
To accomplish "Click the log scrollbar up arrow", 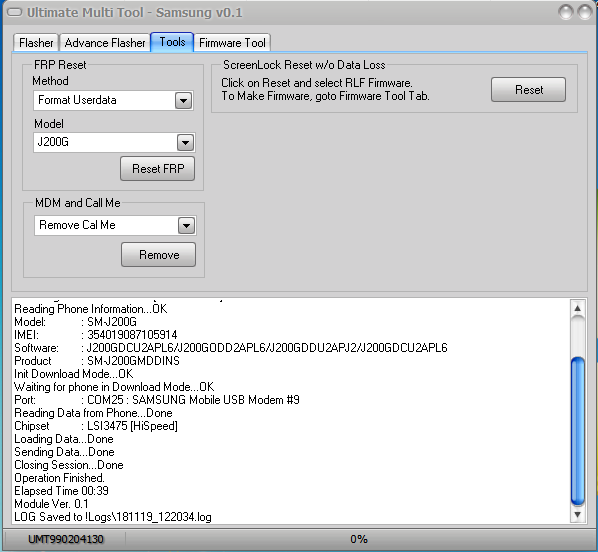I will pyautogui.click(x=578, y=308).
